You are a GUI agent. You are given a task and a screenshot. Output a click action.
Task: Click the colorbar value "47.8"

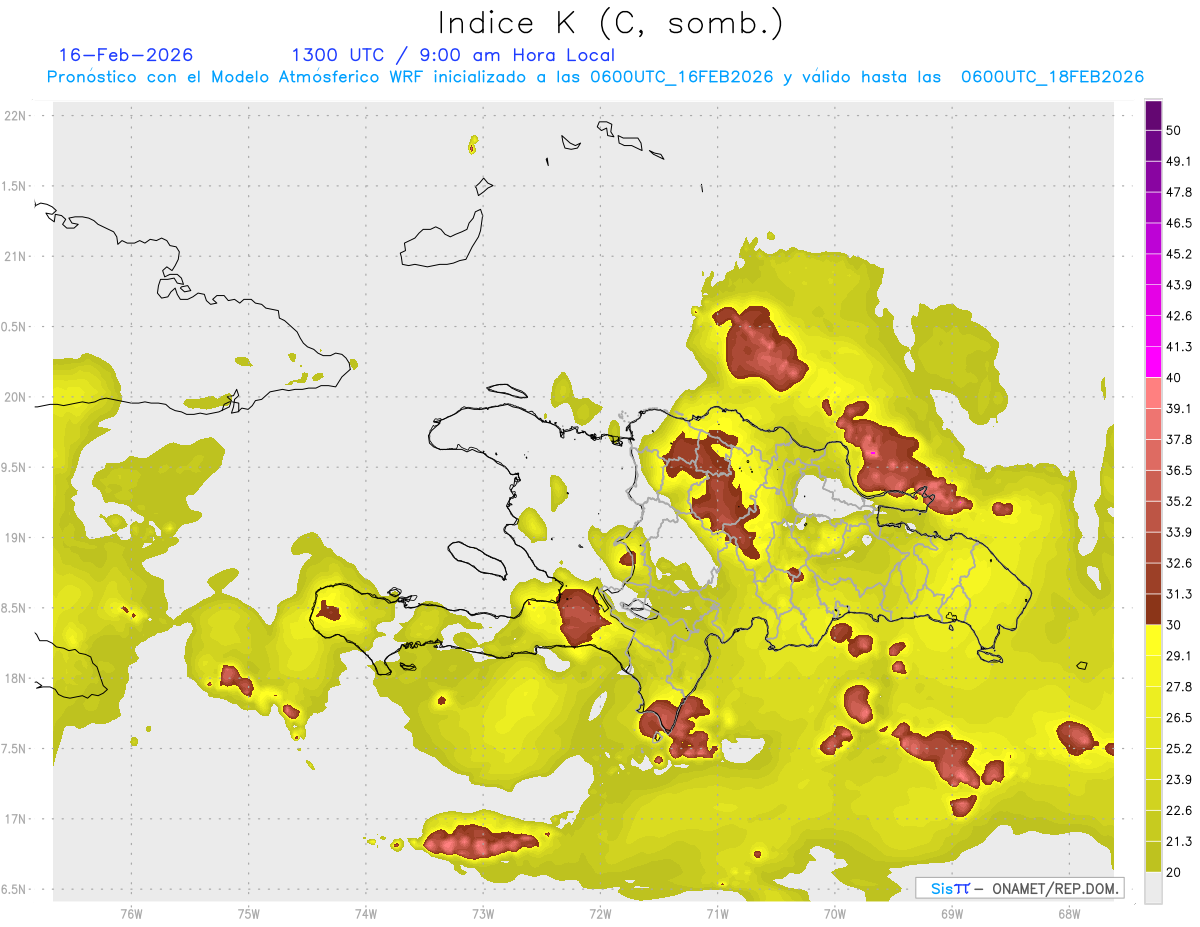point(1179,192)
